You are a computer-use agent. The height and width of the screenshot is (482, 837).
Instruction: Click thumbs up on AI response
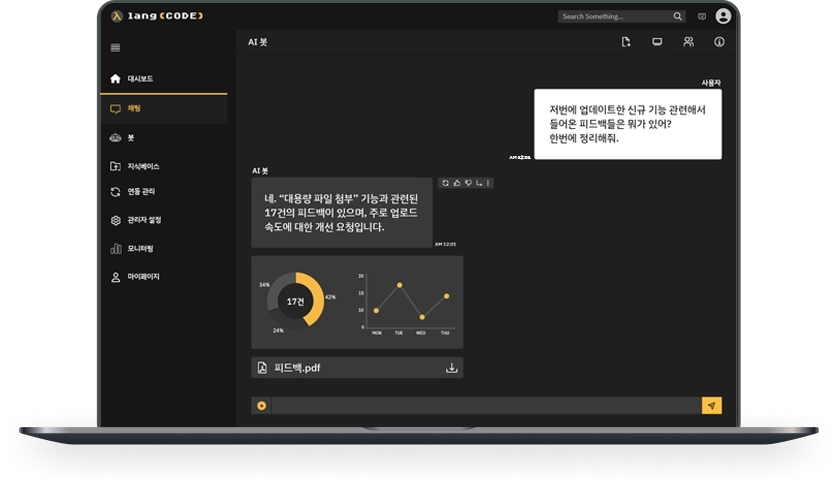457,183
